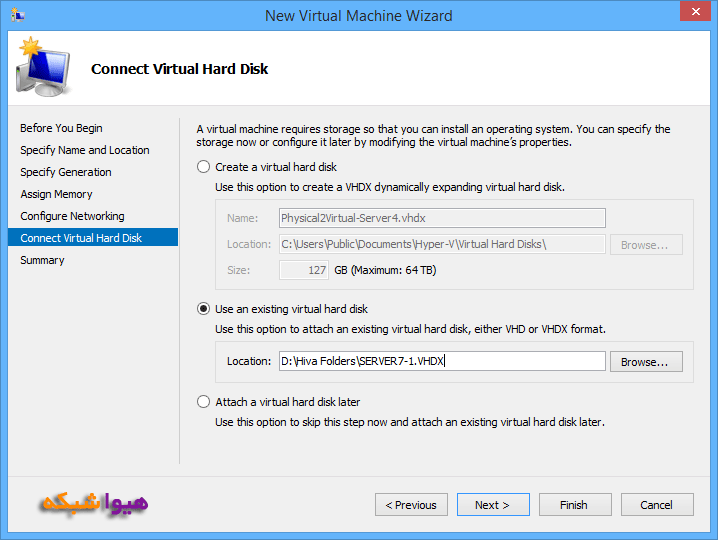Open Connect Virtual Hard Disk step

pos(93,237)
